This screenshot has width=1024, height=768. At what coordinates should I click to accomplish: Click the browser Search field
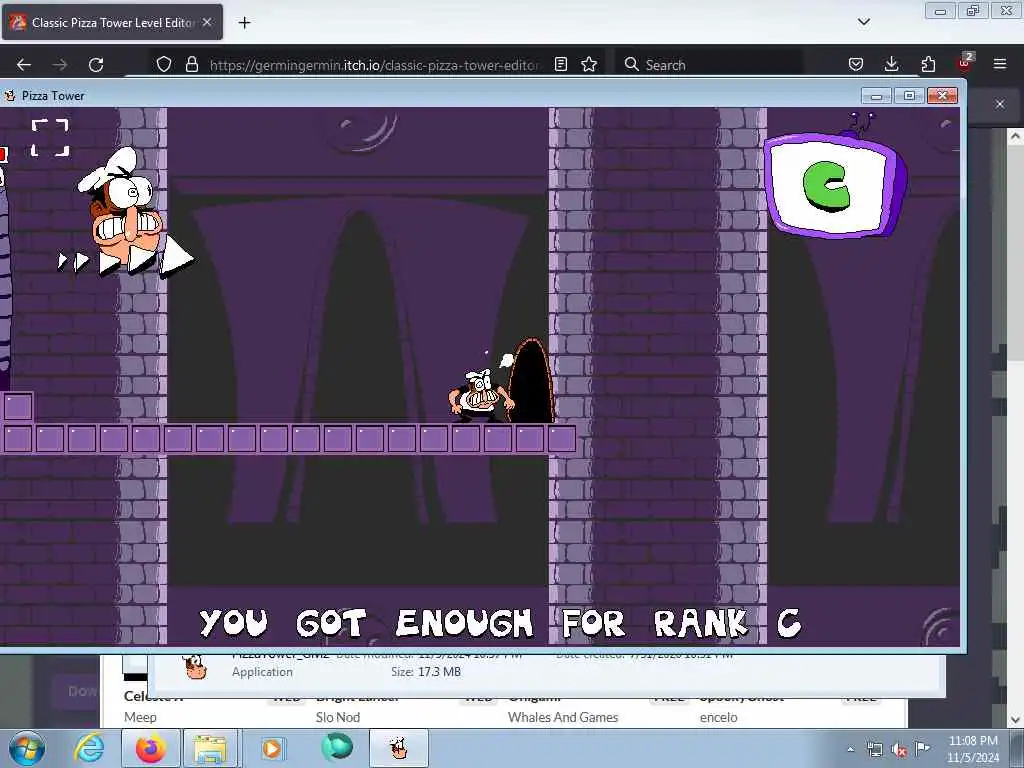[x=709, y=65]
